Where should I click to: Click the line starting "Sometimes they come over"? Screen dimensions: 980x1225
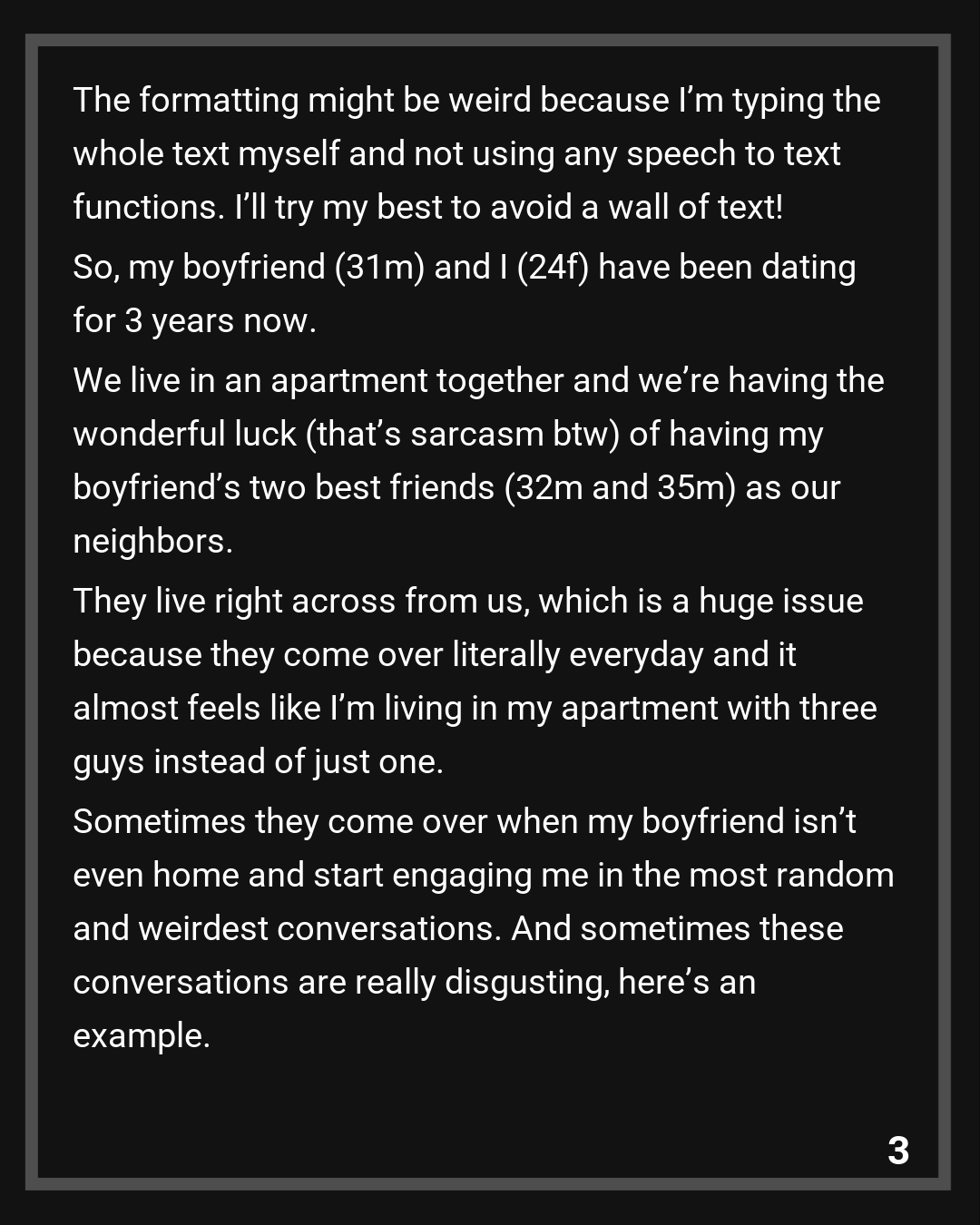464,822
